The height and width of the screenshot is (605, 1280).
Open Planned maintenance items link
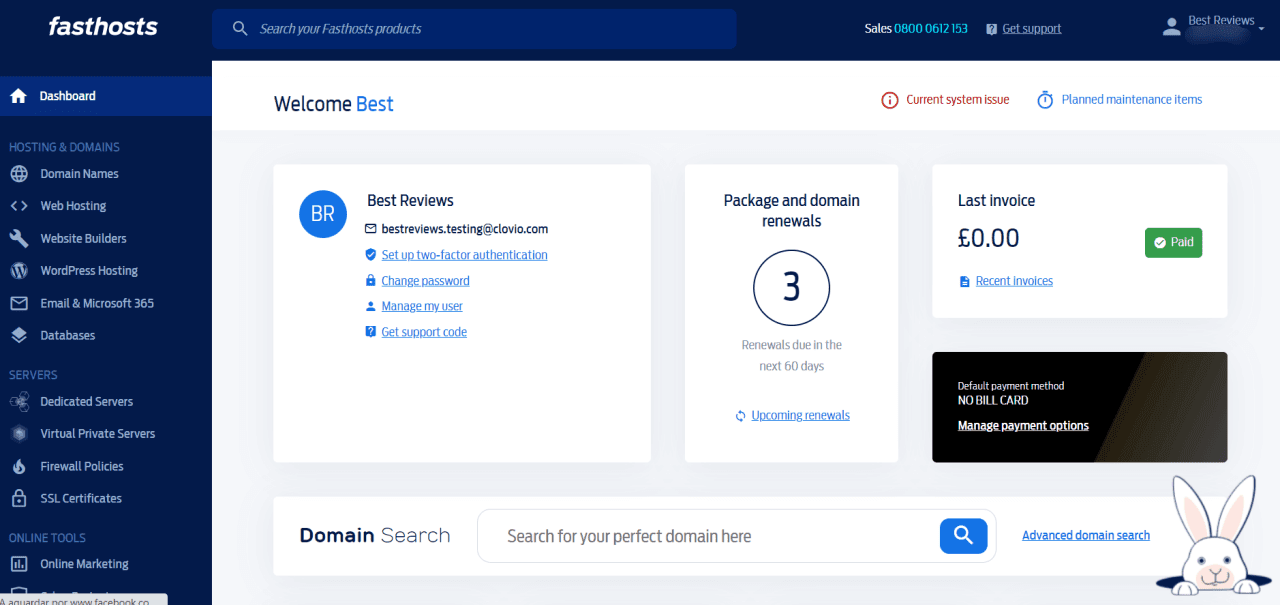(1131, 100)
